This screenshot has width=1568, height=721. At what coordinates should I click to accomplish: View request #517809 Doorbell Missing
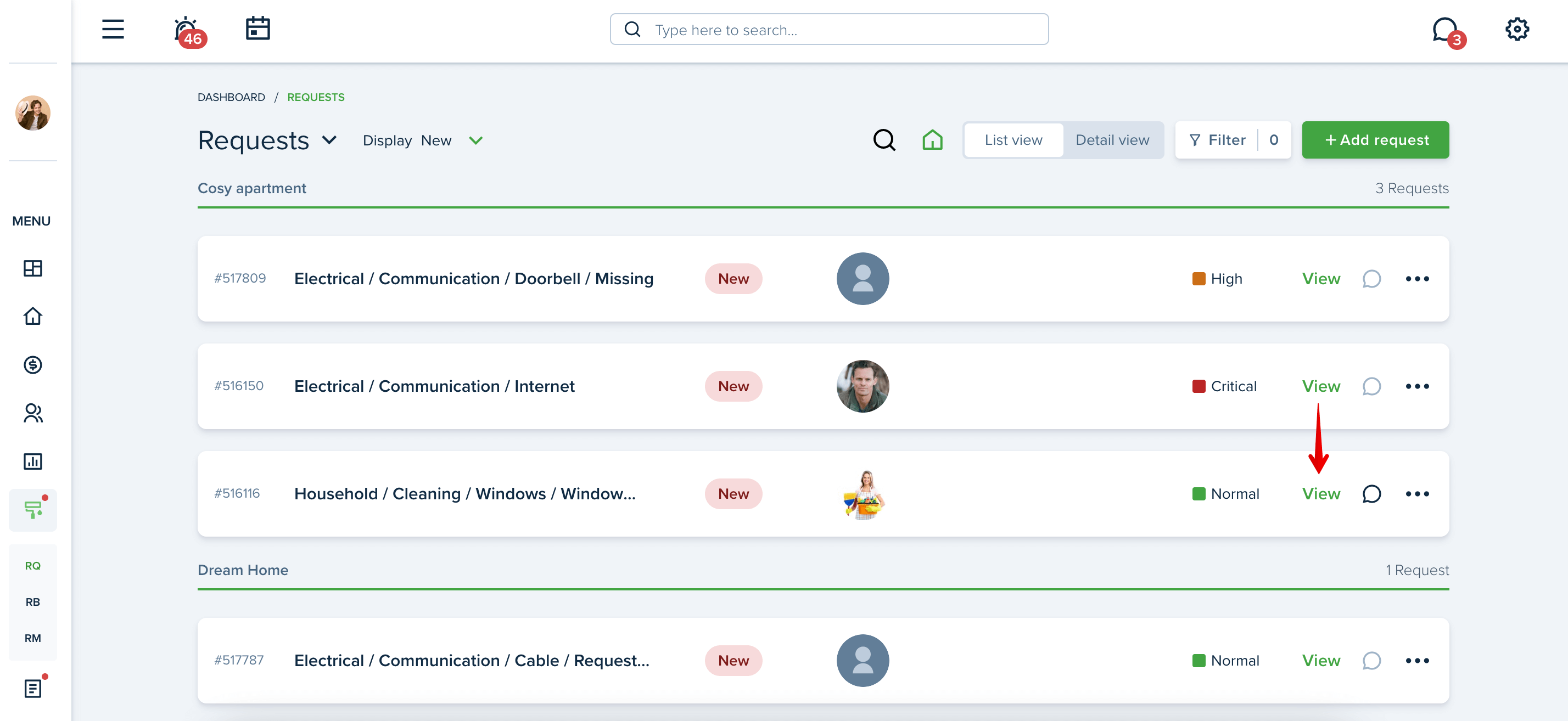coord(1321,279)
